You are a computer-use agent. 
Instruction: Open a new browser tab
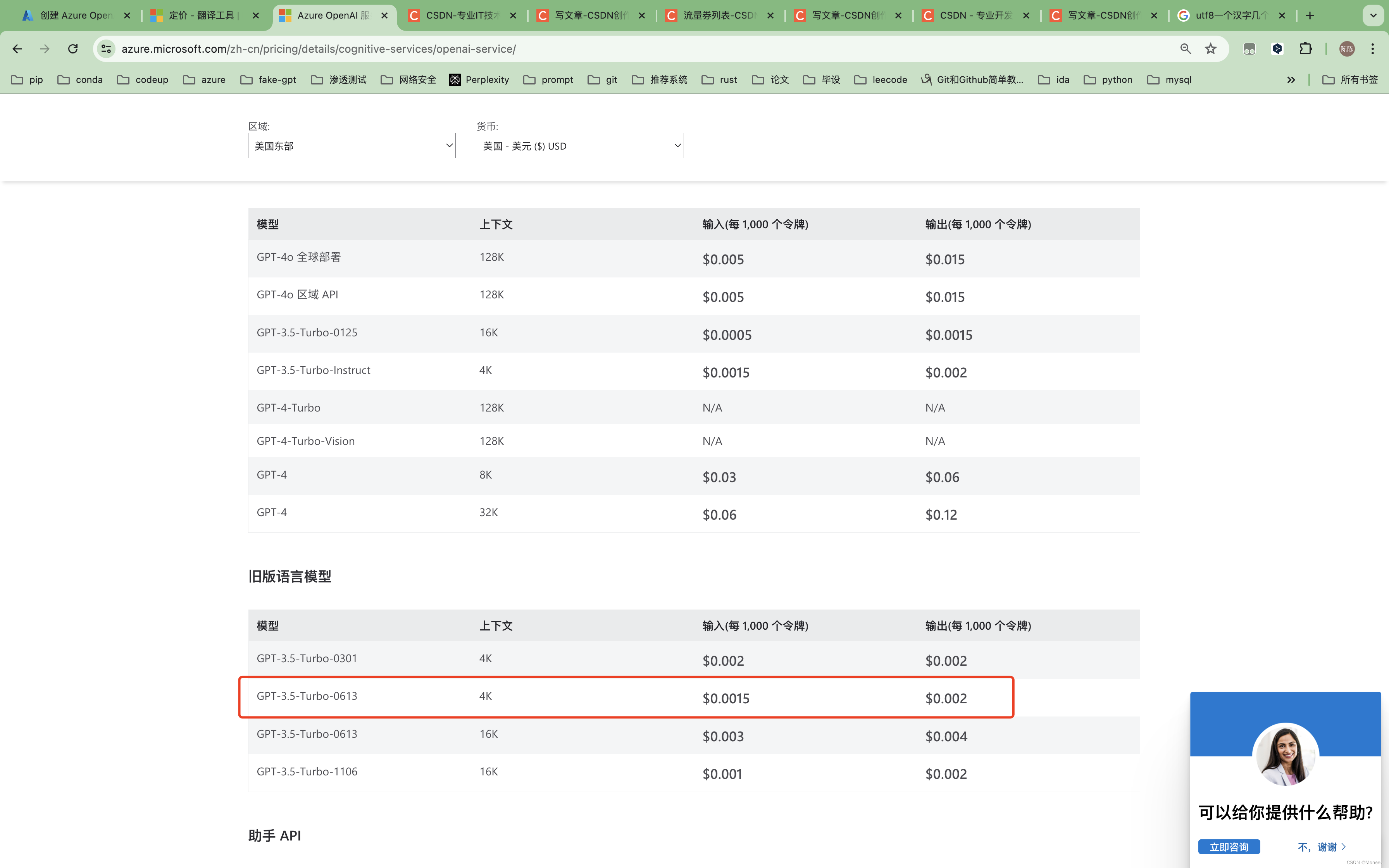[x=1310, y=15]
